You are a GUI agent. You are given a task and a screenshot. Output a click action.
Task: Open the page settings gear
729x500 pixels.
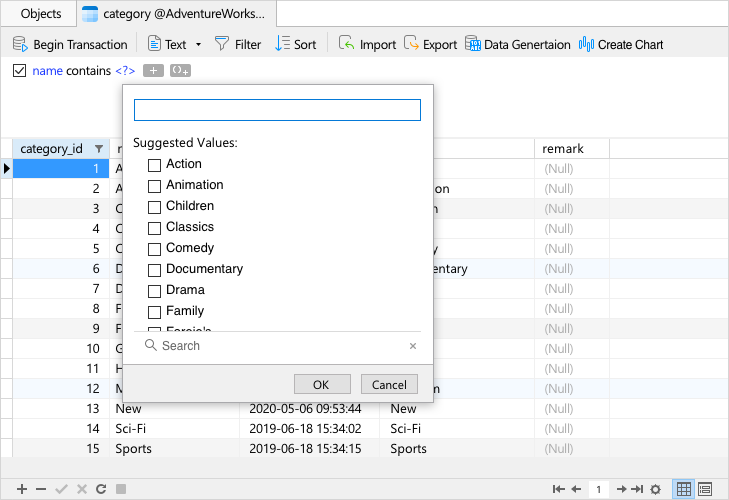pos(656,489)
